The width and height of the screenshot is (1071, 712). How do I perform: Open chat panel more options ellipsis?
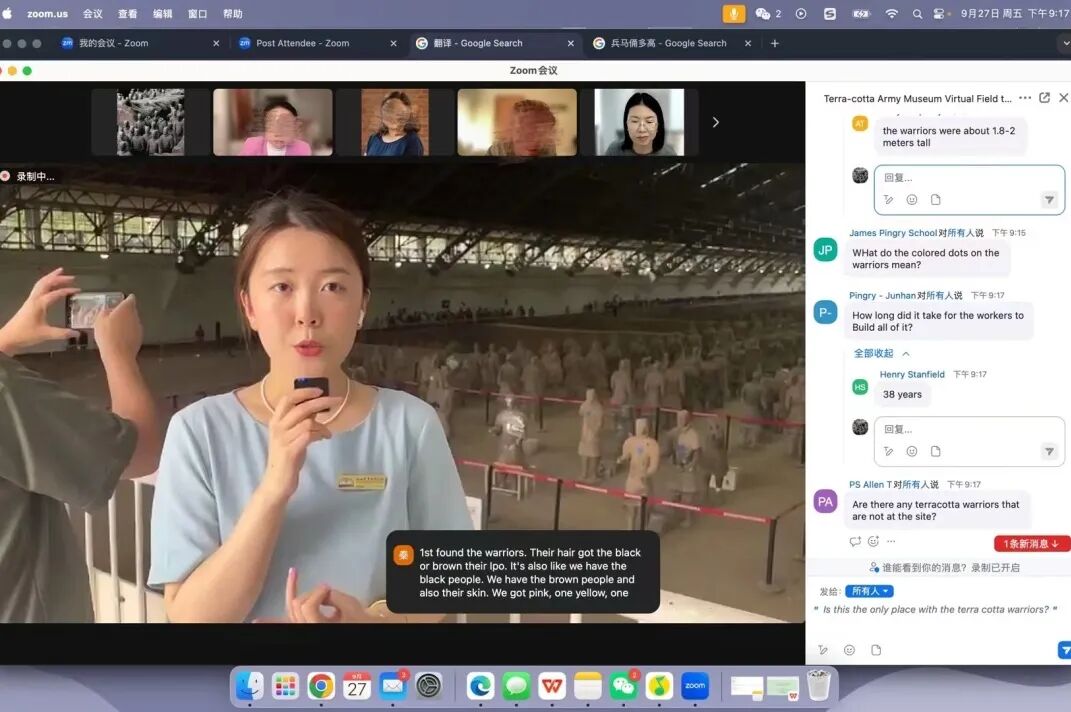coord(1024,98)
